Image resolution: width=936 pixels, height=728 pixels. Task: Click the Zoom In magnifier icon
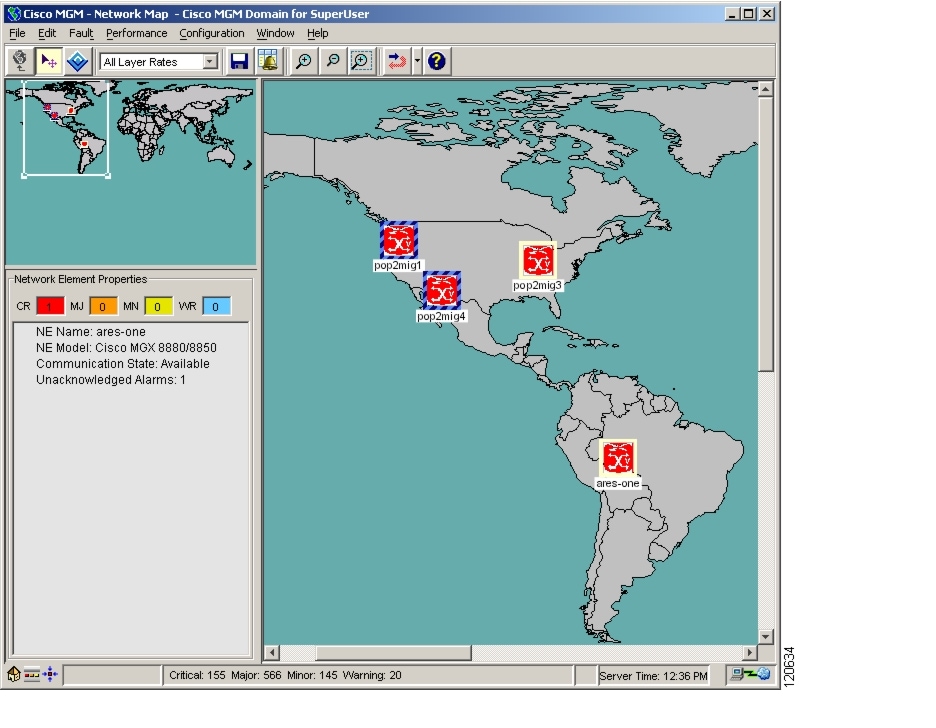(x=304, y=61)
